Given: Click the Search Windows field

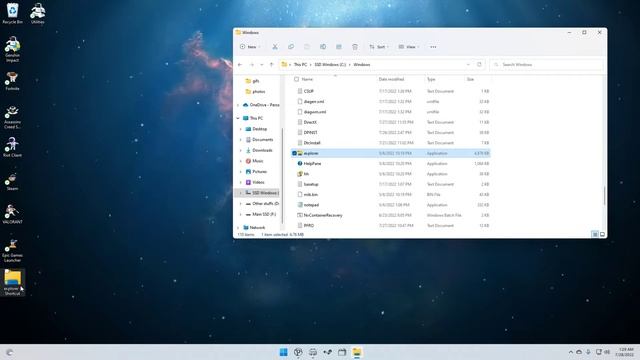Looking at the screenshot, I should 547,64.
